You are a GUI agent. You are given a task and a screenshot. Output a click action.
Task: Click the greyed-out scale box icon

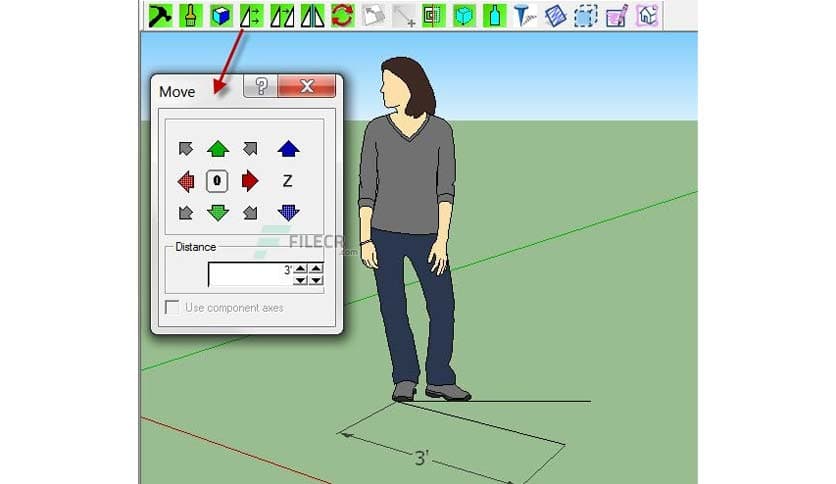tap(373, 15)
